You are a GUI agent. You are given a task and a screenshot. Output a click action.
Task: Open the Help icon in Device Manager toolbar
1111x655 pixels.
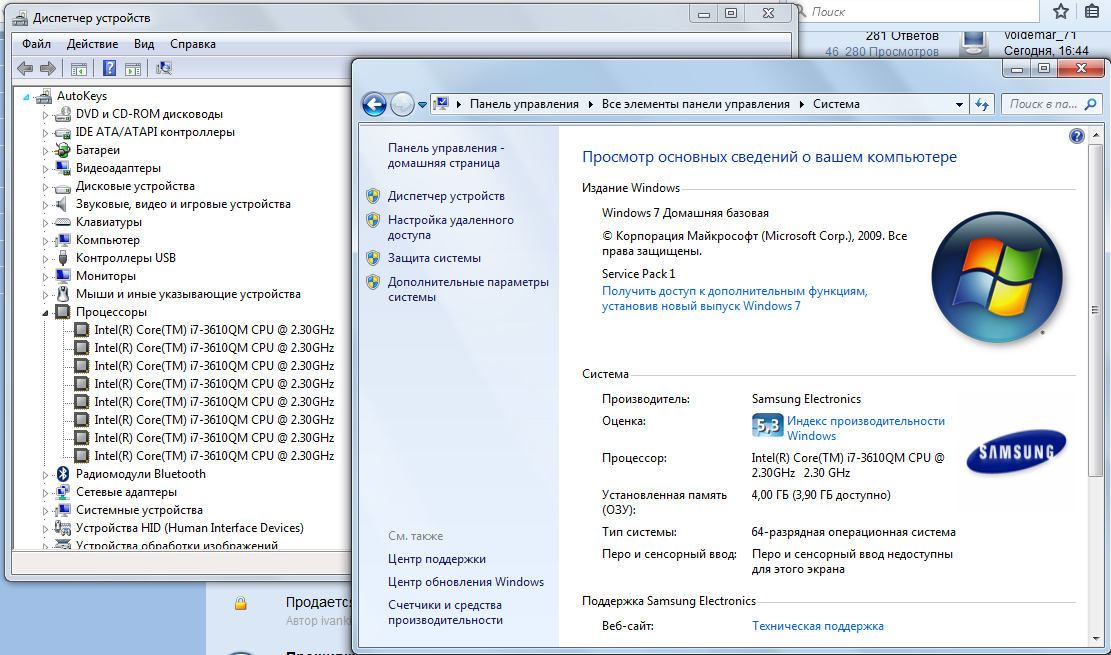(x=109, y=68)
